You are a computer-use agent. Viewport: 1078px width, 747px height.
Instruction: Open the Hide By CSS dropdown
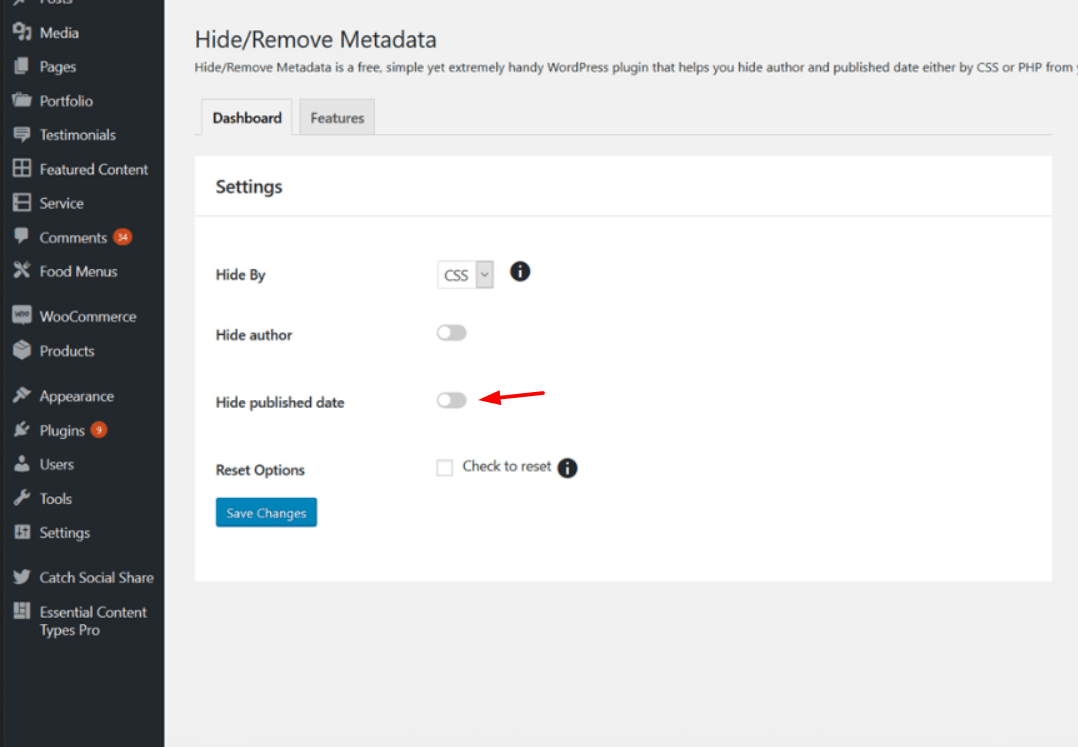point(465,275)
